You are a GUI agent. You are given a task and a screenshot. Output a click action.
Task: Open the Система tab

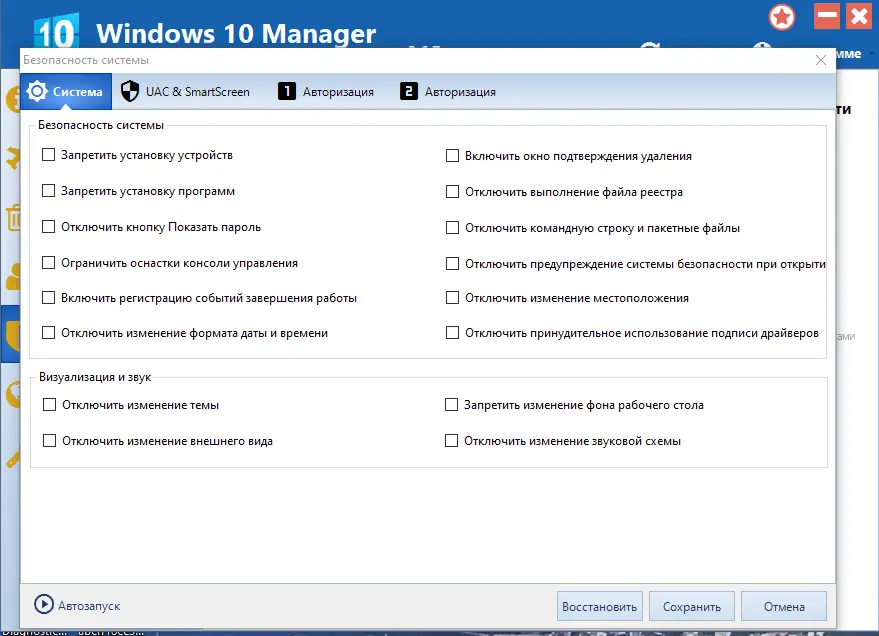coord(66,91)
